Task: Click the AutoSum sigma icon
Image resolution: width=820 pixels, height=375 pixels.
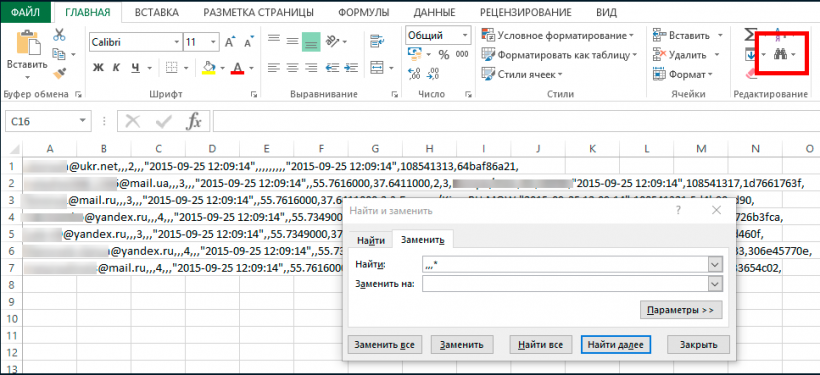Action: click(750, 34)
